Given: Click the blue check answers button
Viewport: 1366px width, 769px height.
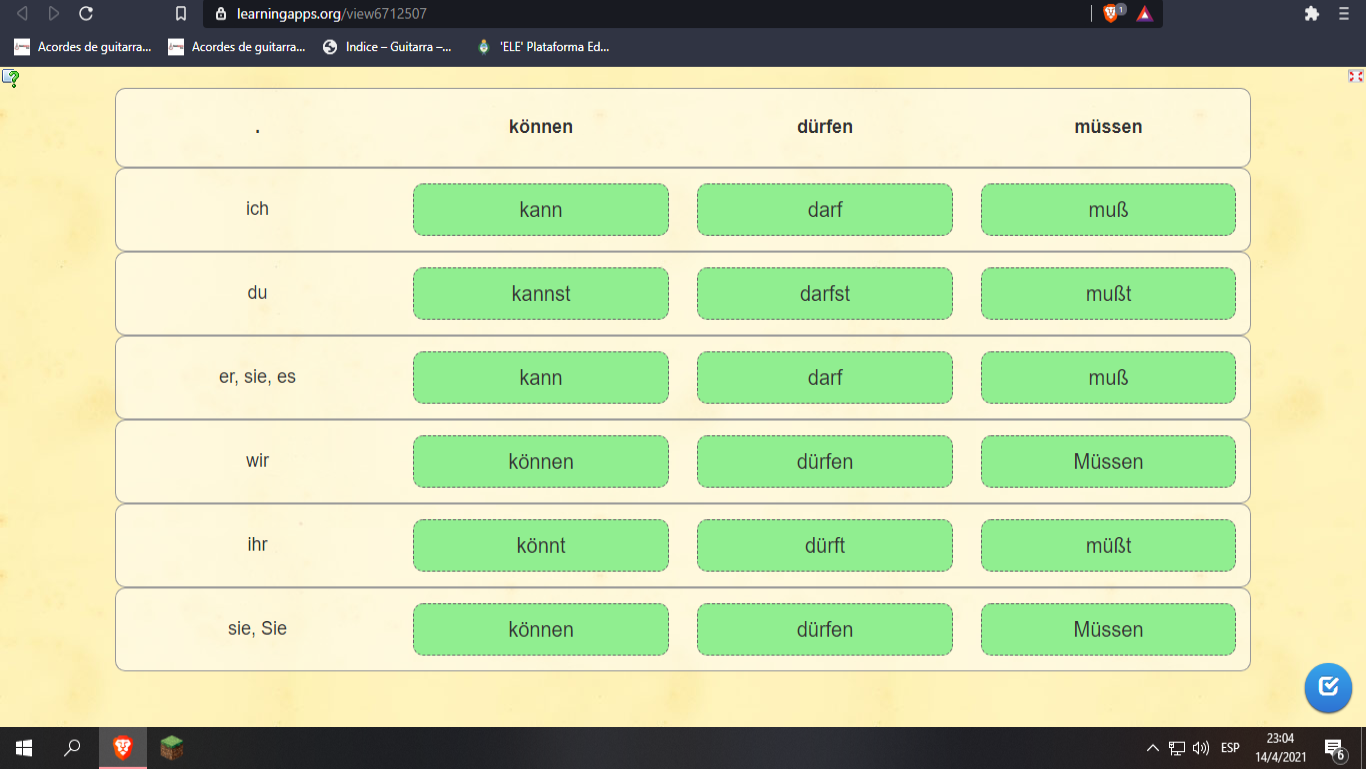Looking at the screenshot, I should coord(1328,687).
